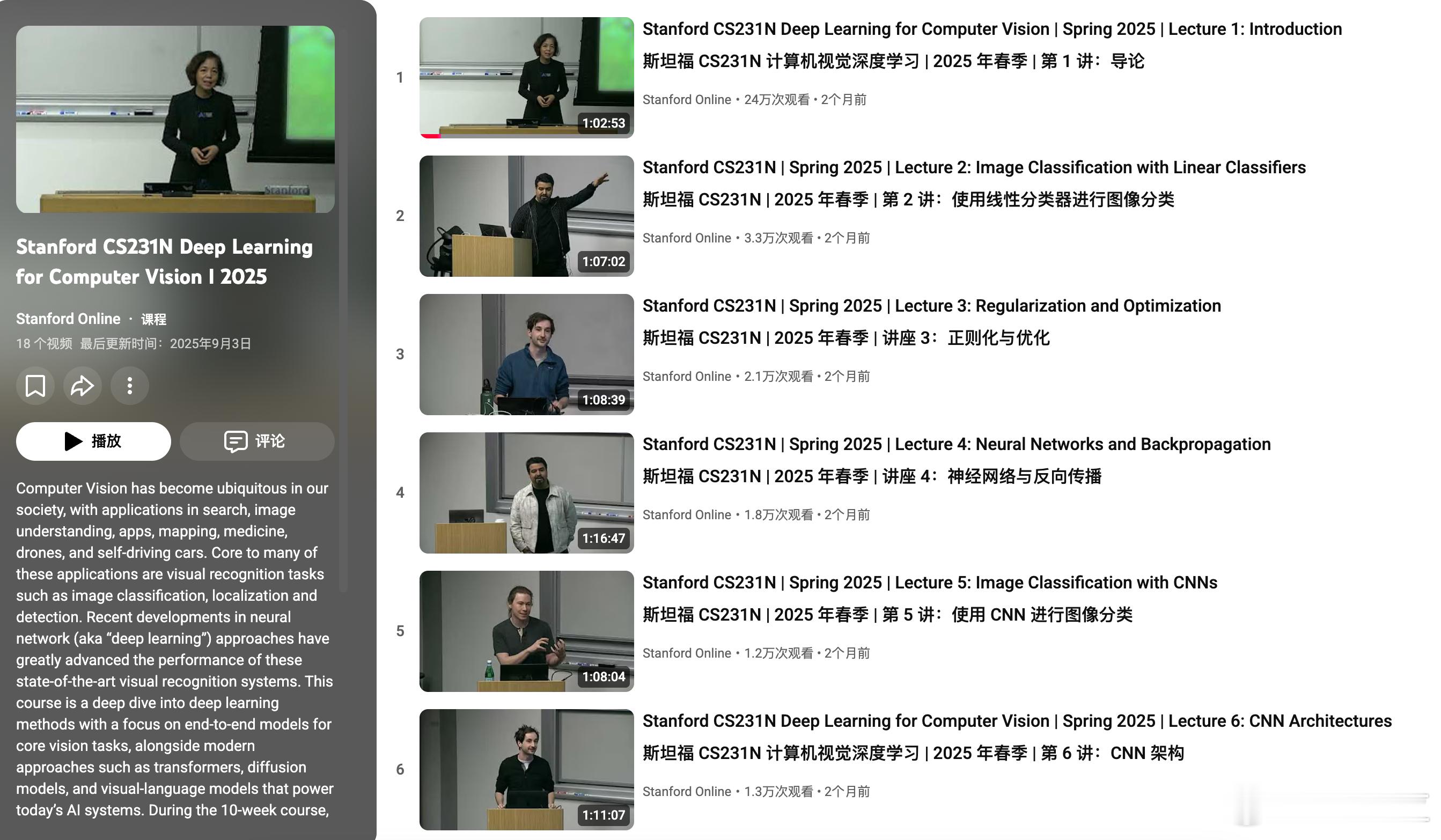Open the three-dot more options menu
The height and width of the screenshot is (840, 1441).
click(x=130, y=386)
